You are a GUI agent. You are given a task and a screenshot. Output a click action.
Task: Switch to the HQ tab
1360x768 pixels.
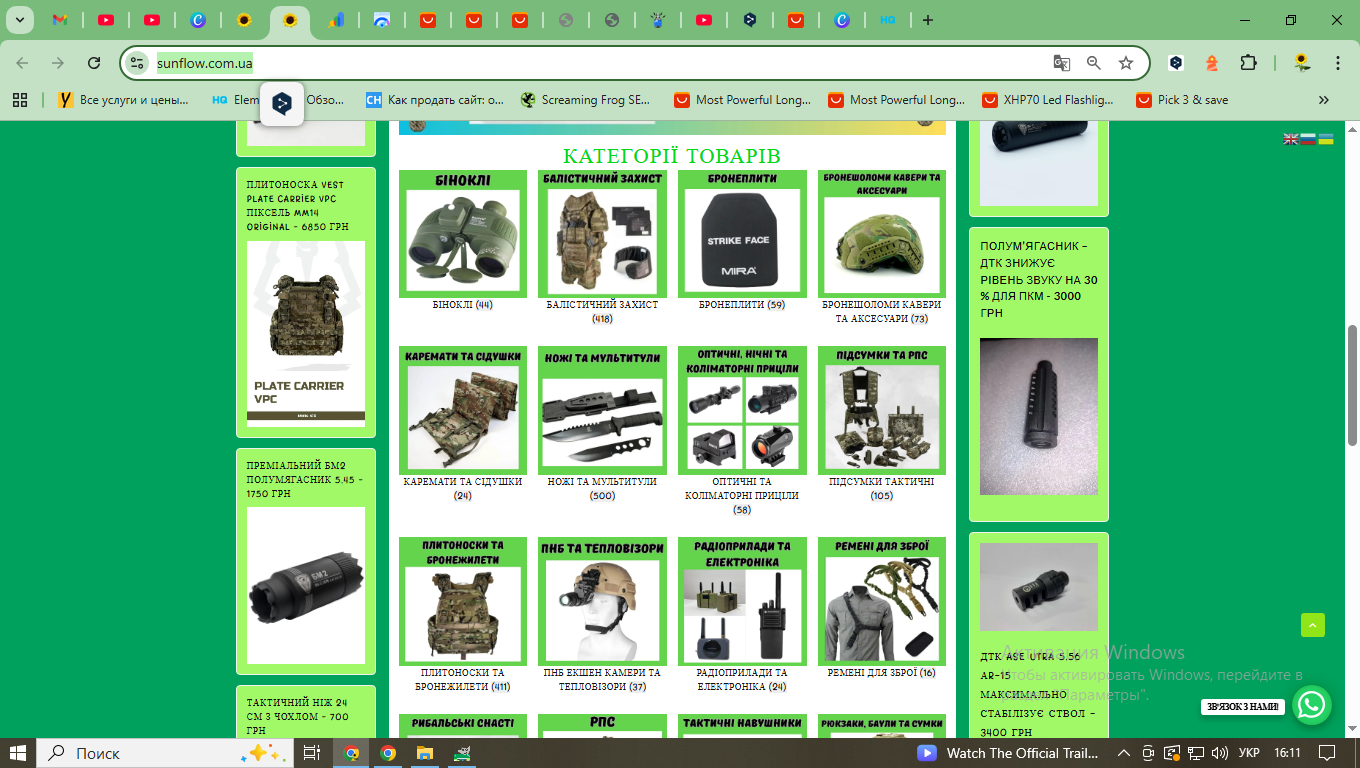(888, 20)
